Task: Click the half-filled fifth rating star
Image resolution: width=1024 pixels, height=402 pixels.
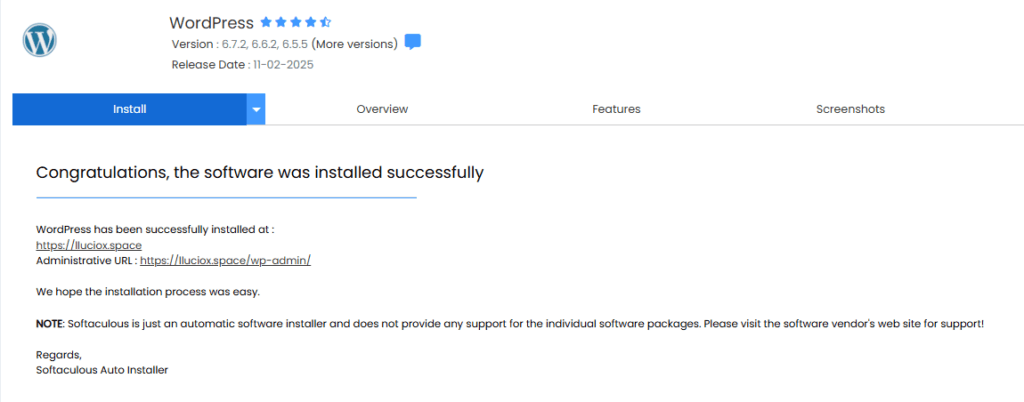Action: pyautogui.click(x=325, y=21)
